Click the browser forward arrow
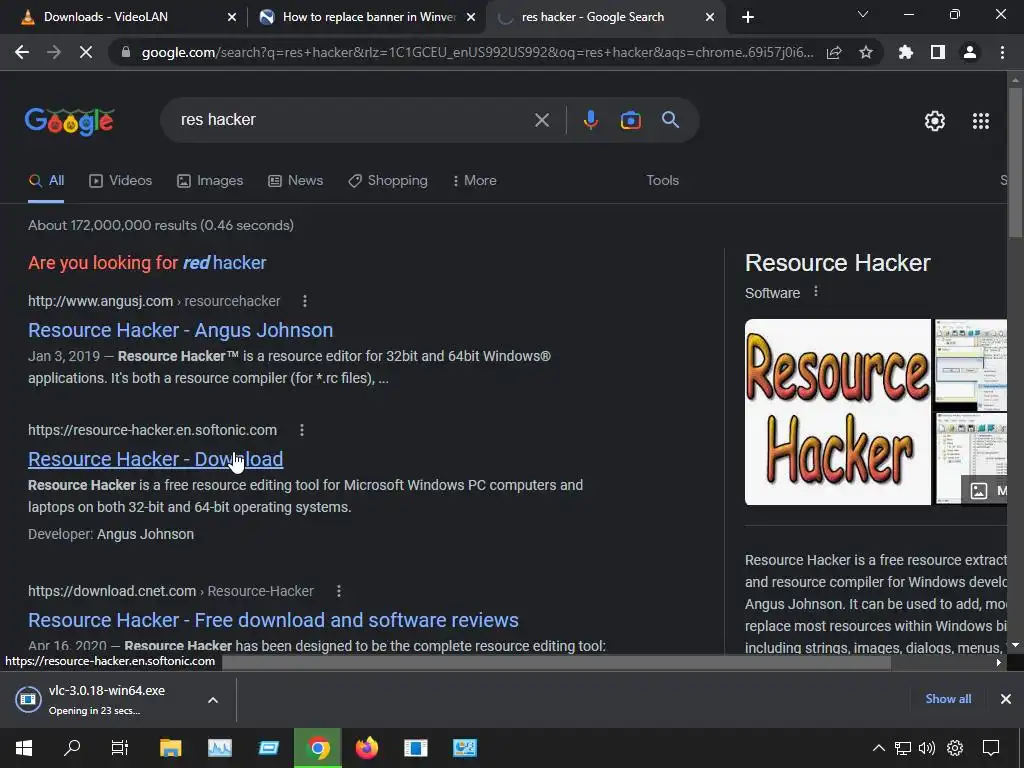 pyautogui.click(x=54, y=52)
